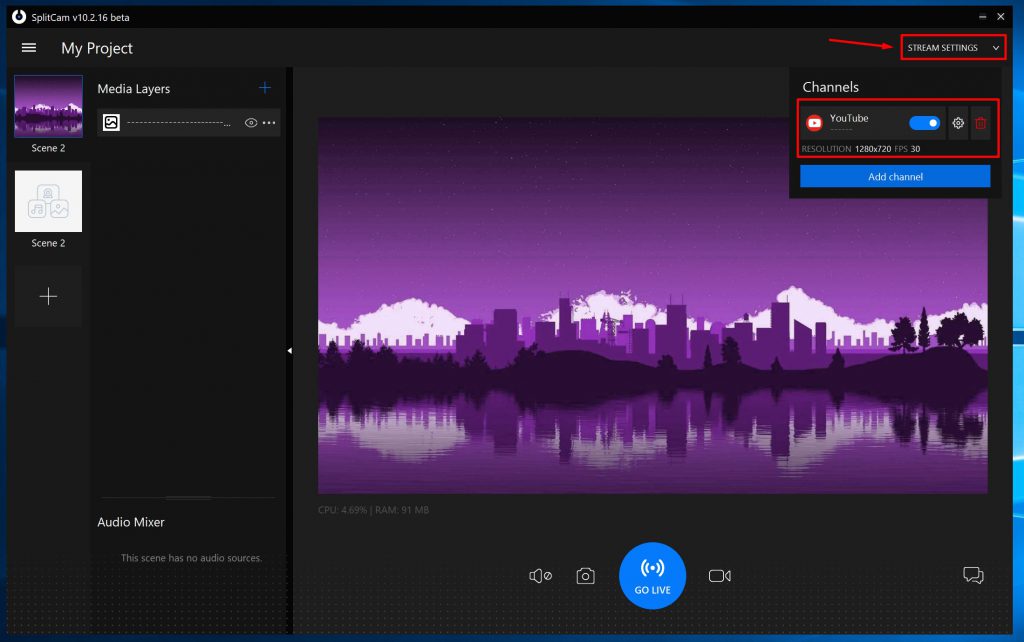Open more options for the image layer

click(x=269, y=123)
